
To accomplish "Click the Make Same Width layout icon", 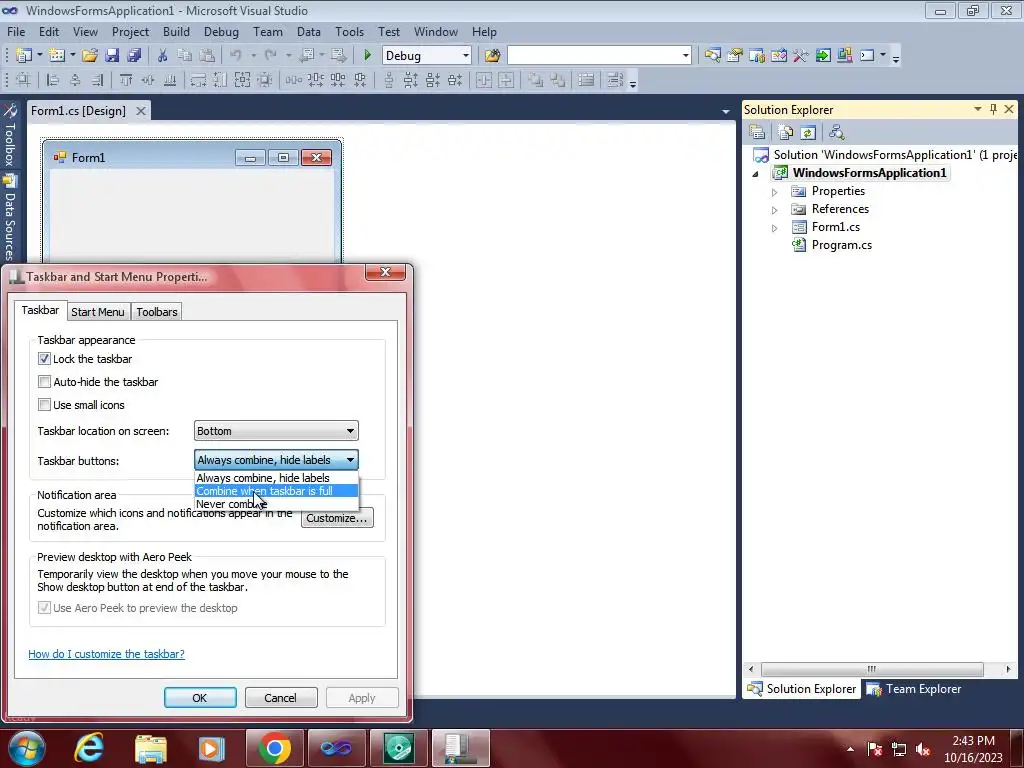I will coord(198,80).
